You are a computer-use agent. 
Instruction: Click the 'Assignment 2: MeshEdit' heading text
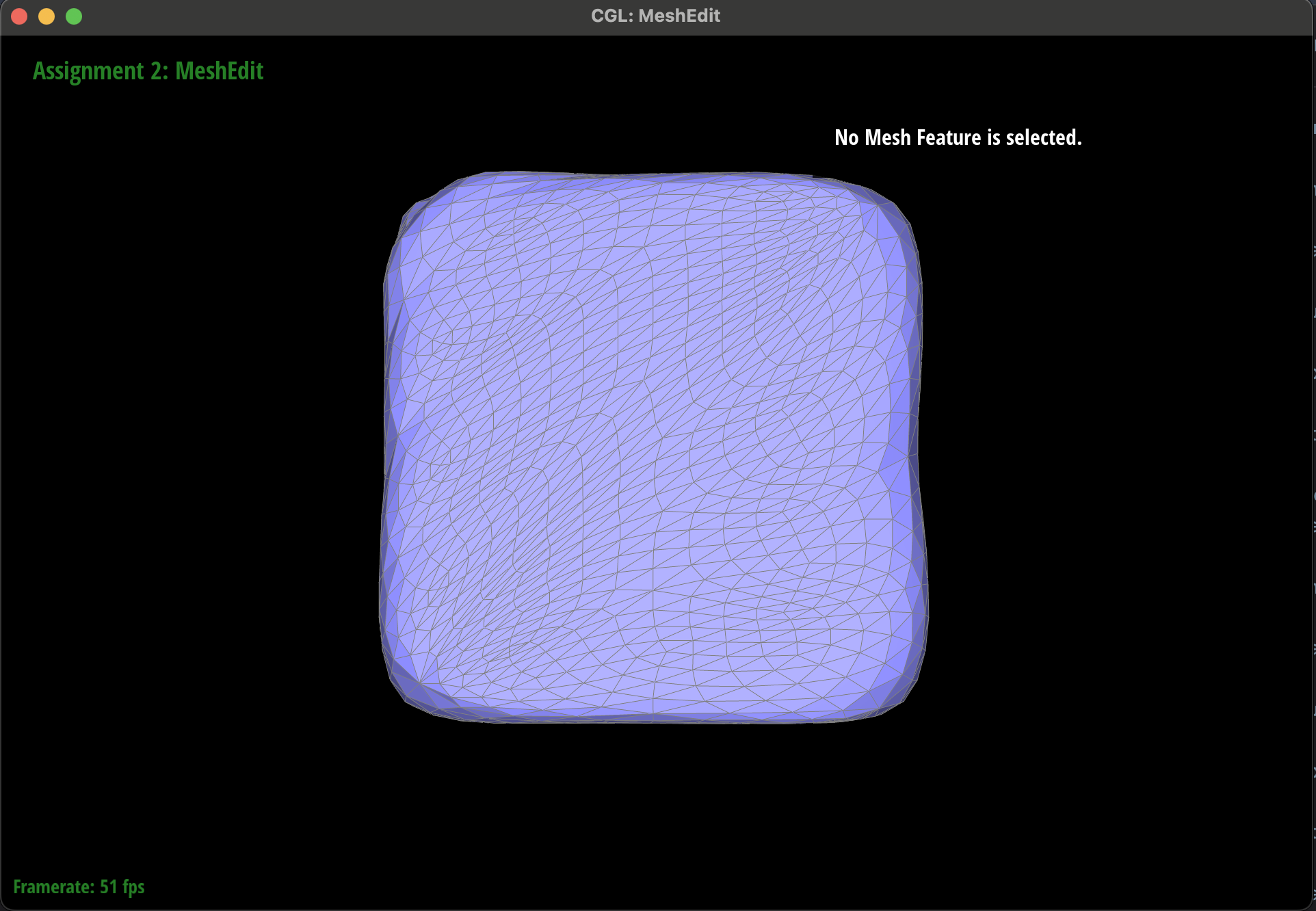click(x=148, y=71)
